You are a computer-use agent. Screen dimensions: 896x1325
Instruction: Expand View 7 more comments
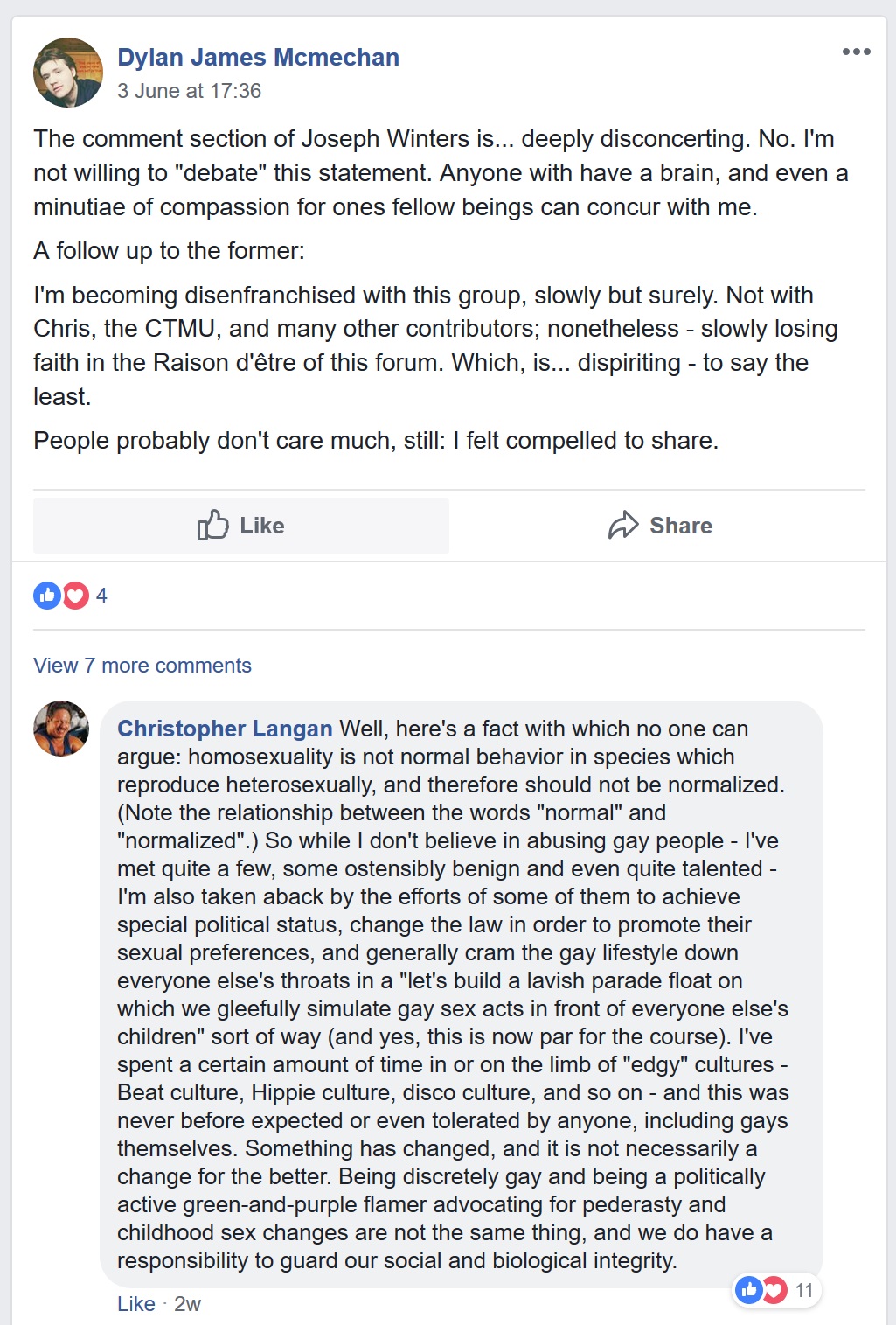[x=142, y=666]
